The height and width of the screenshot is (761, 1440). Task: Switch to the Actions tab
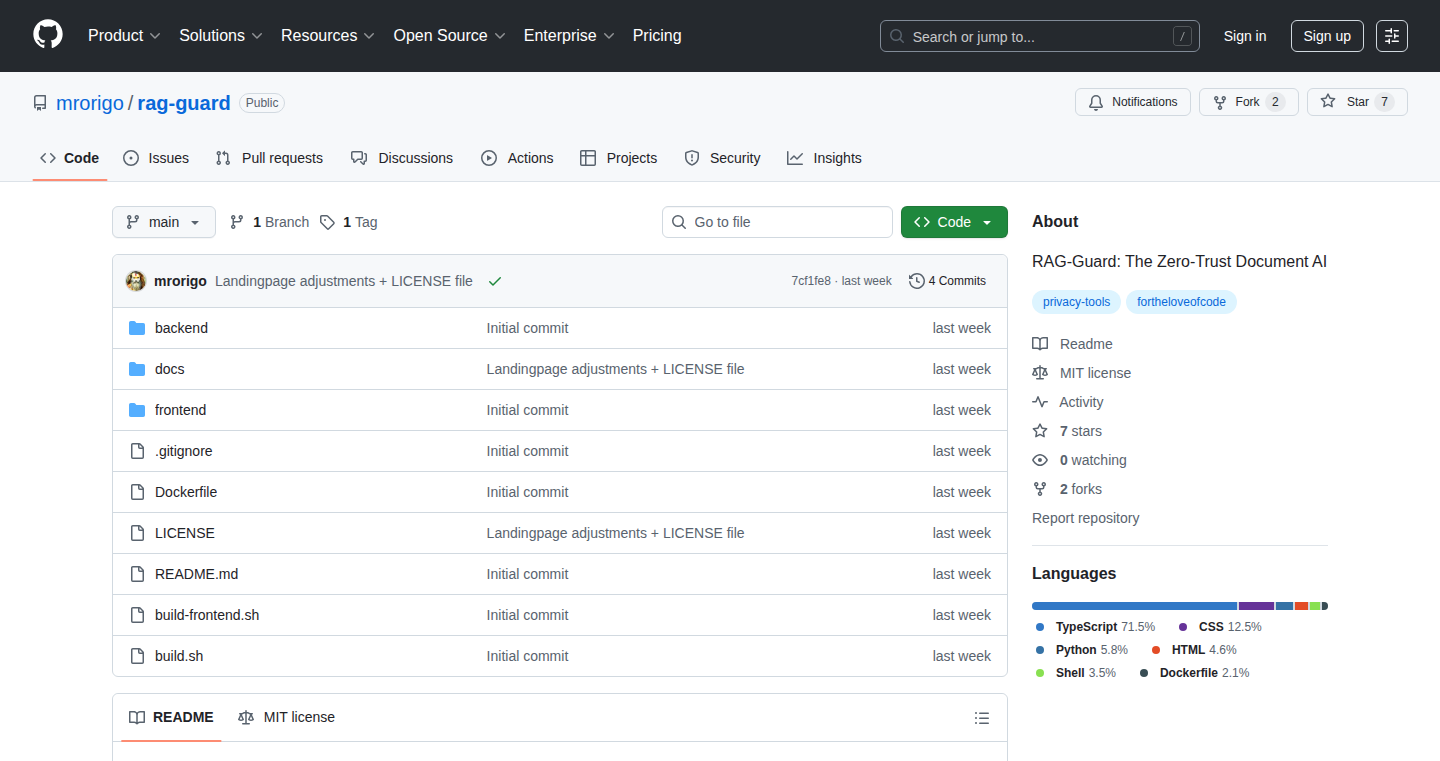coord(517,158)
